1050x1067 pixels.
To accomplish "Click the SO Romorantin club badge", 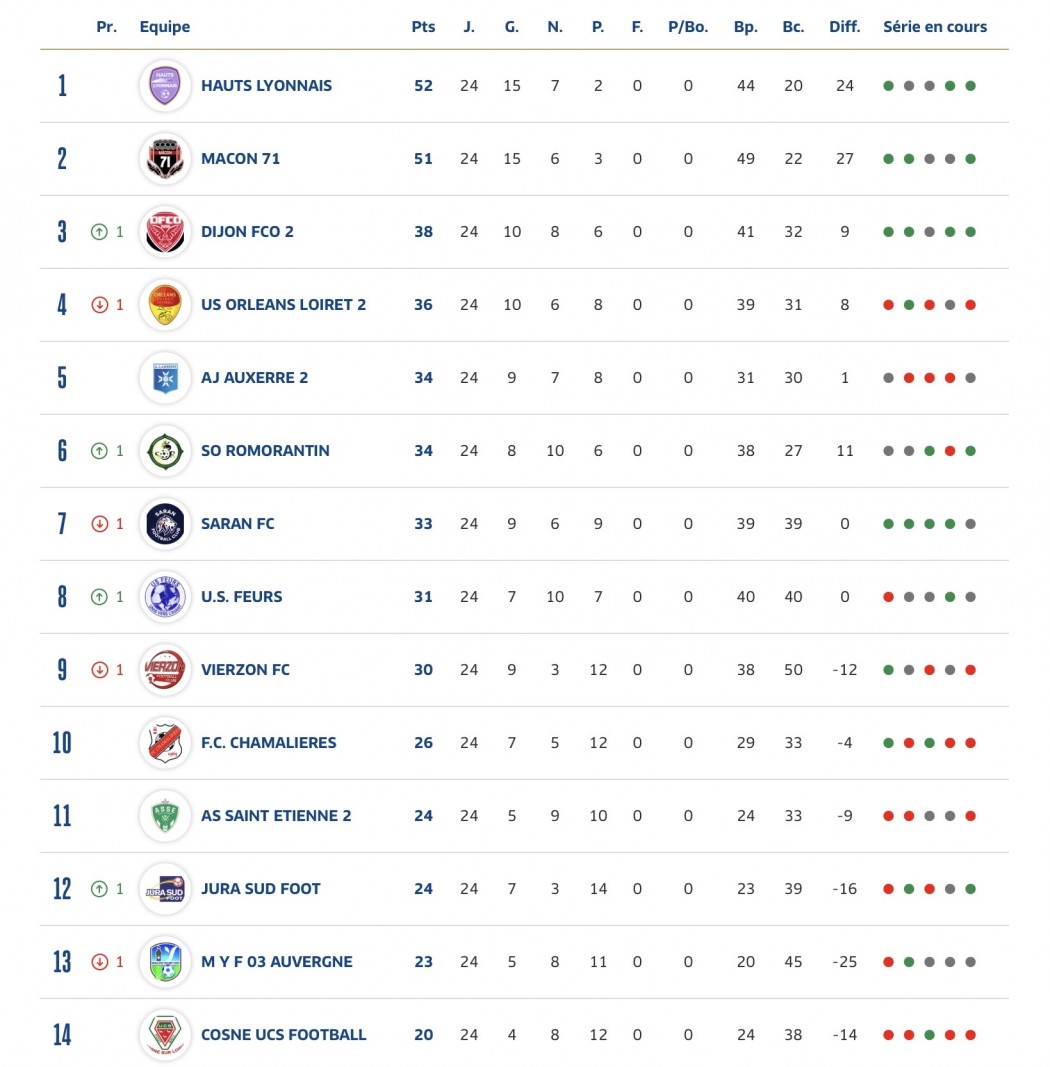I will click(x=165, y=451).
